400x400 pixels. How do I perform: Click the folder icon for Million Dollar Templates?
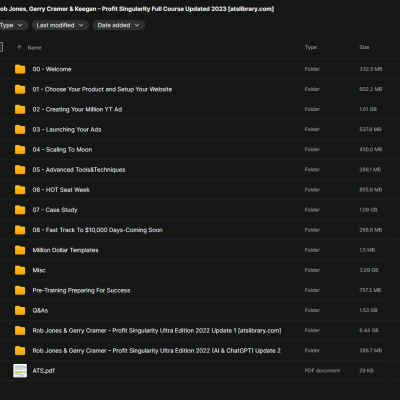pyautogui.click(x=20, y=250)
